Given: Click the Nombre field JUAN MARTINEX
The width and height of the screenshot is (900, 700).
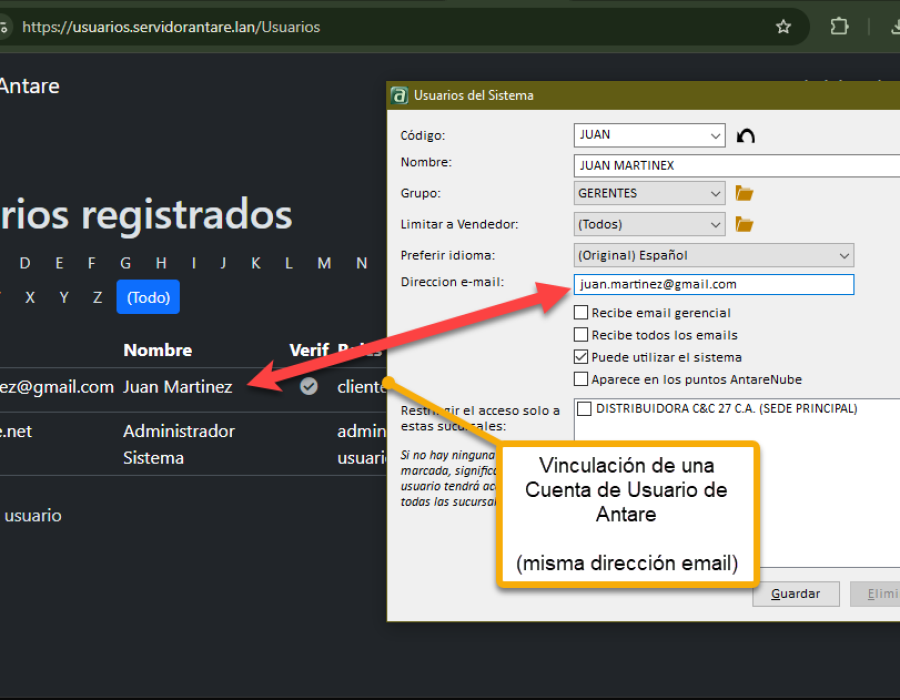Looking at the screenshot, I should coord(736,165).
